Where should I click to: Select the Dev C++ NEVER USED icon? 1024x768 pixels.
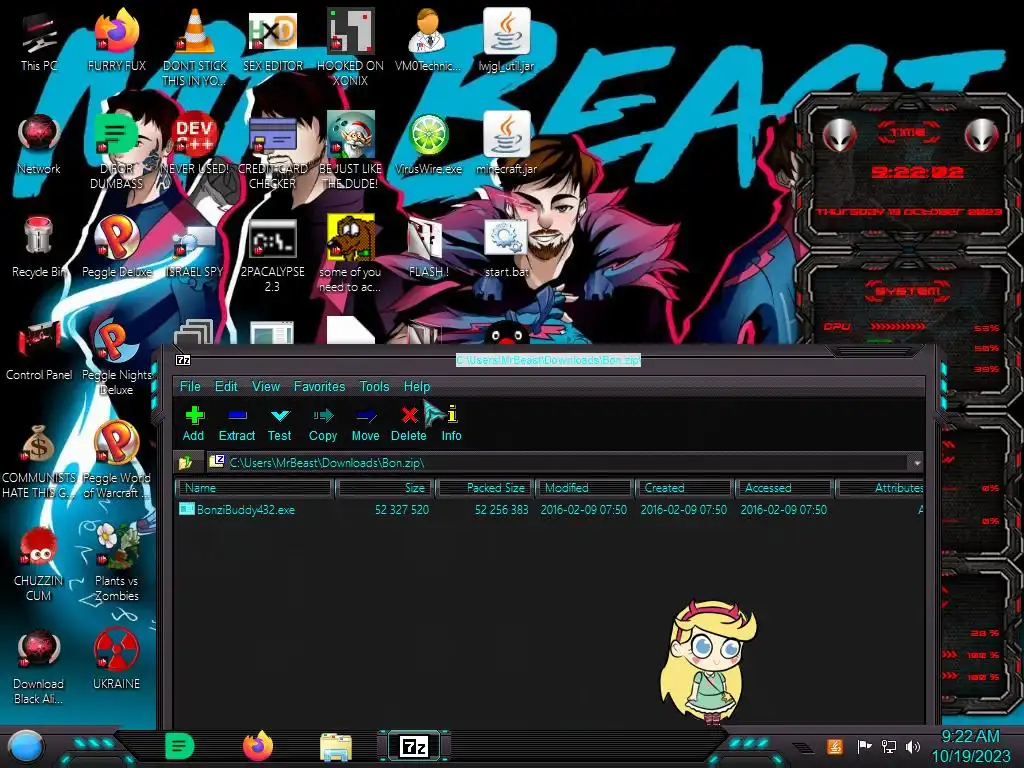[x=195, y=144]
